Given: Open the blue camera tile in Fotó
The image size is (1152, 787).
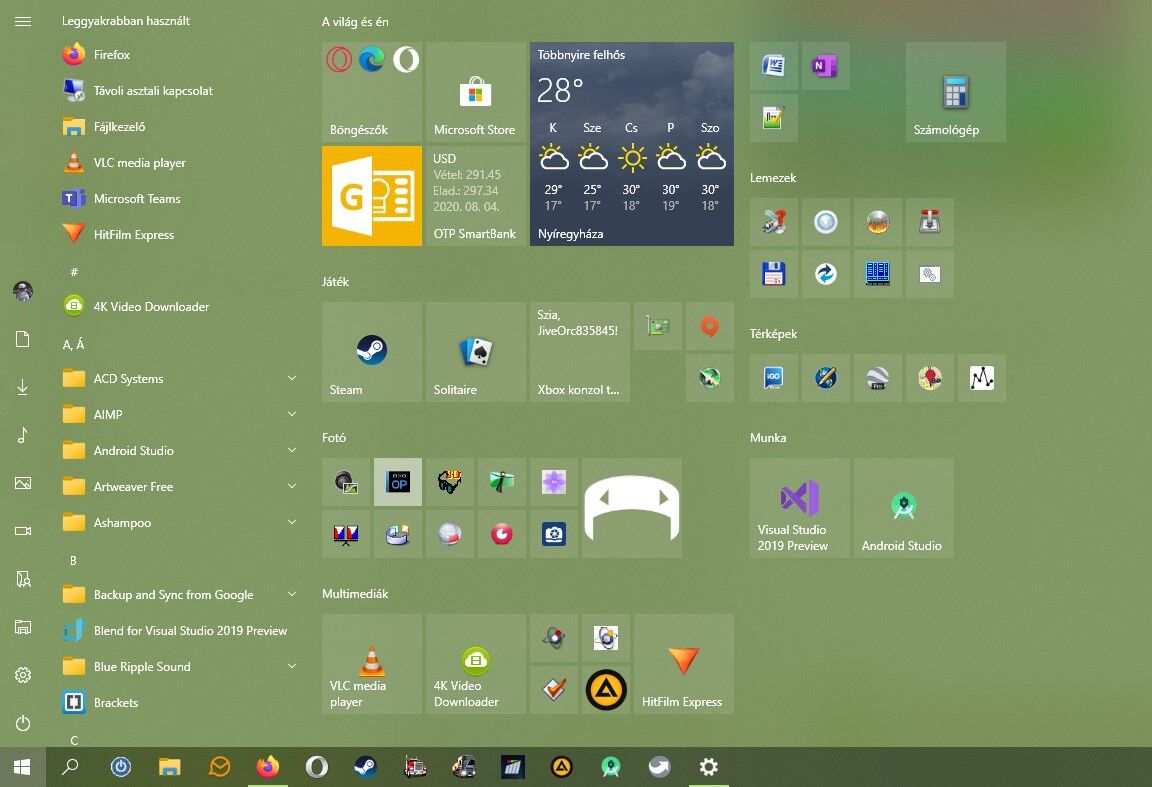Looking at the screenshot, I should (x=554, y=533).
